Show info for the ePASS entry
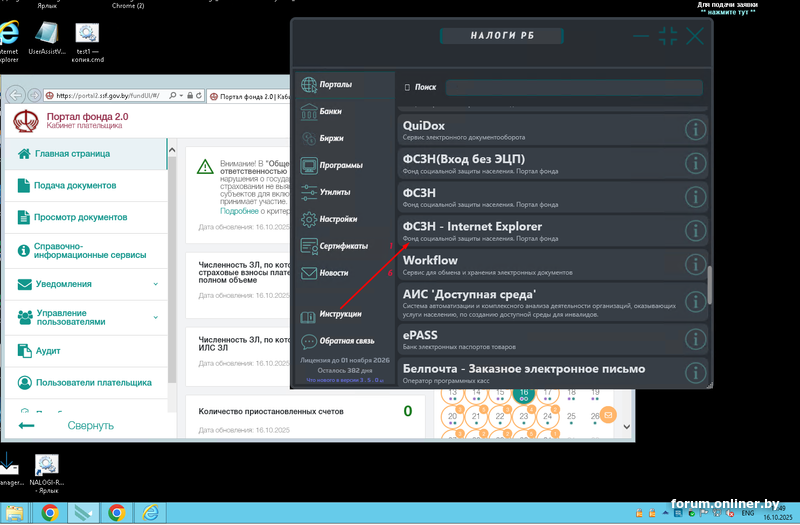Image resolution: width=800 pixels, height=525 pixels. (x=695, y=339)
